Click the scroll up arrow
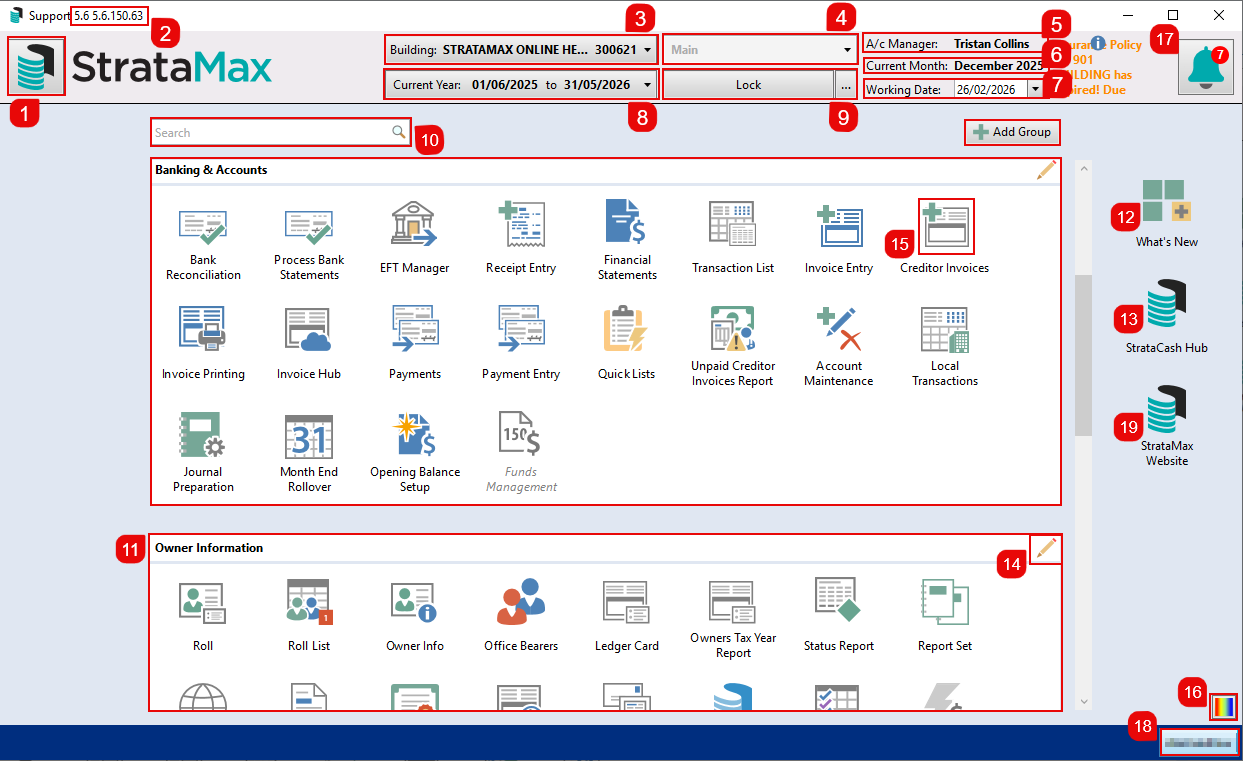Image resolution: width=1243 pixels, height=761 pixels. coord(1084,168)
